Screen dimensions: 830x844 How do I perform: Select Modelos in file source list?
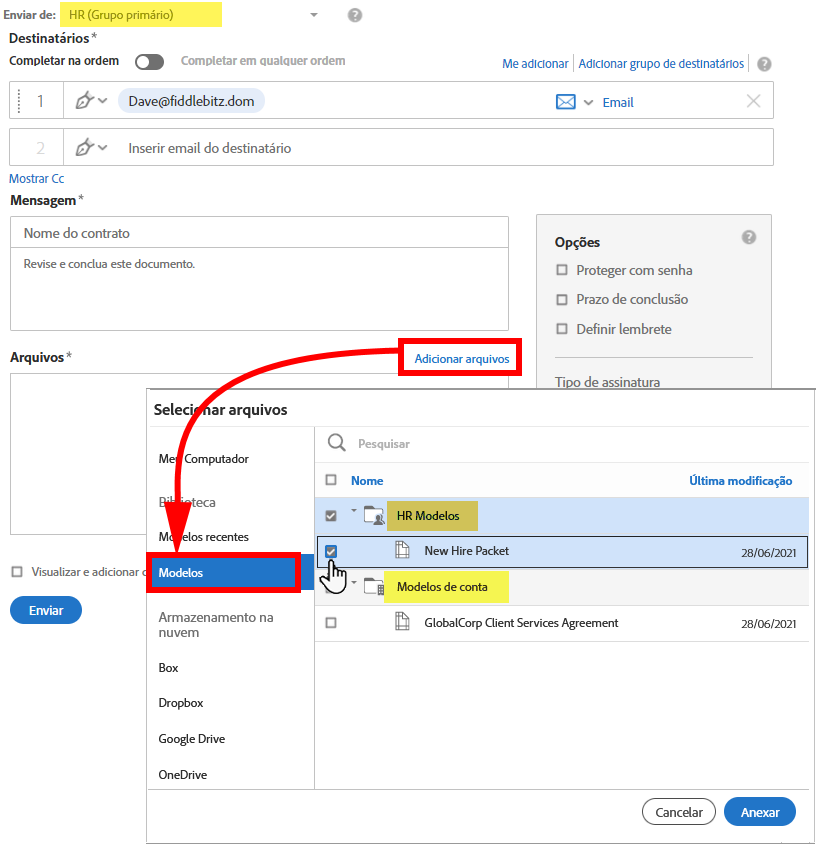[x=223, y=573]
